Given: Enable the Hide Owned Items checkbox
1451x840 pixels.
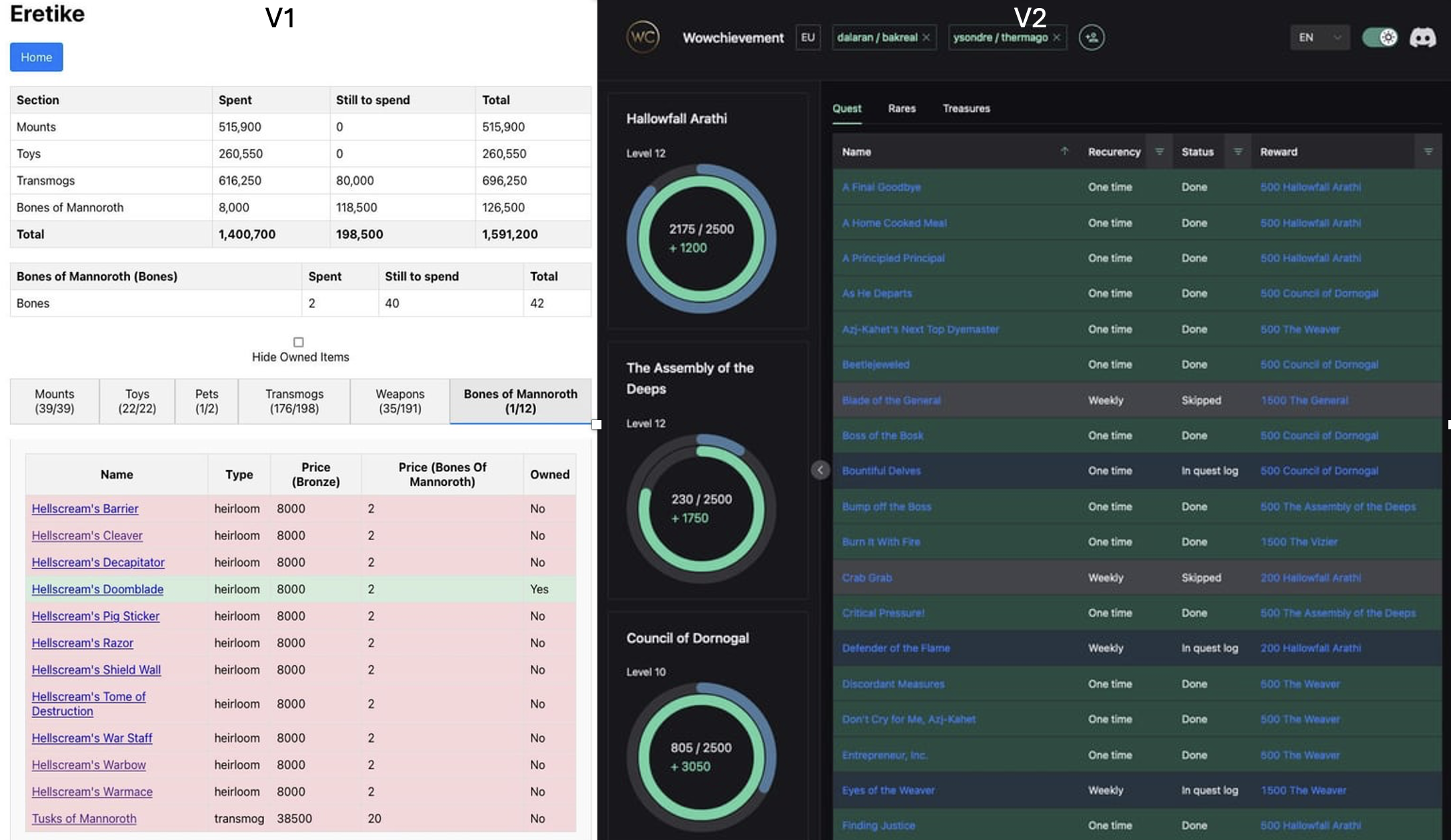Looking at the screenshot, I should pyautogui.click(x=298, y=343).
